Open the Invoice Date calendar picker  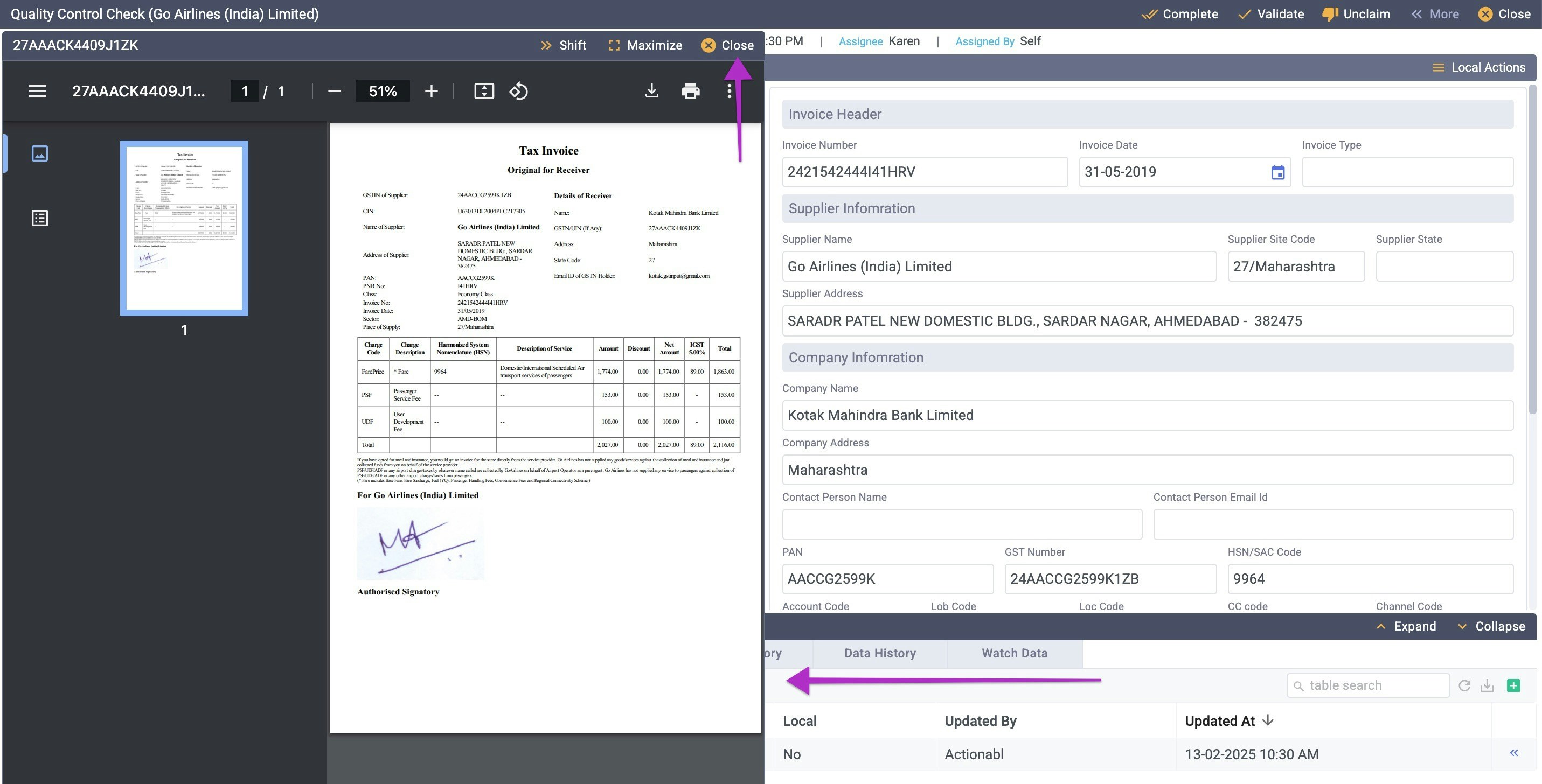(x=1277, y=172)
